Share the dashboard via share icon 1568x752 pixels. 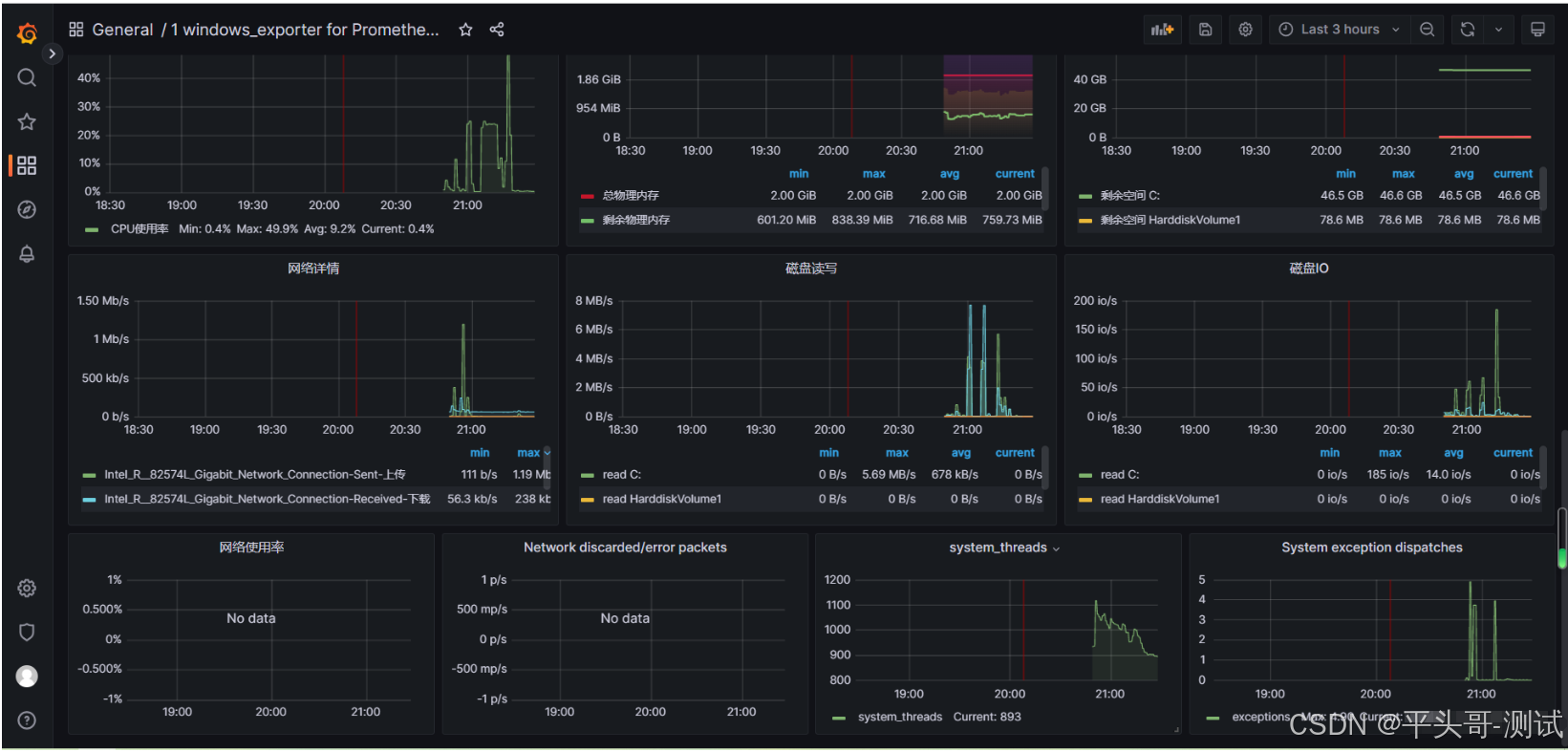point(497,30)
